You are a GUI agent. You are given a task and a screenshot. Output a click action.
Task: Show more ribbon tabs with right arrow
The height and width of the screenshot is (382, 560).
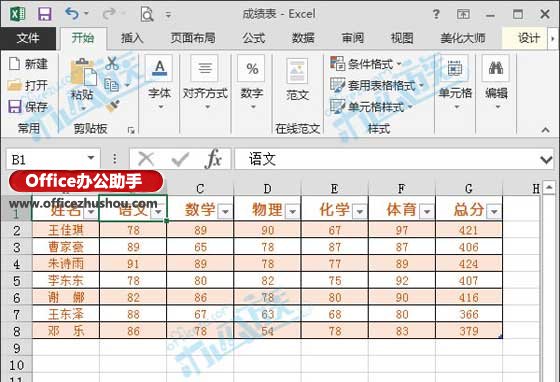553,38
